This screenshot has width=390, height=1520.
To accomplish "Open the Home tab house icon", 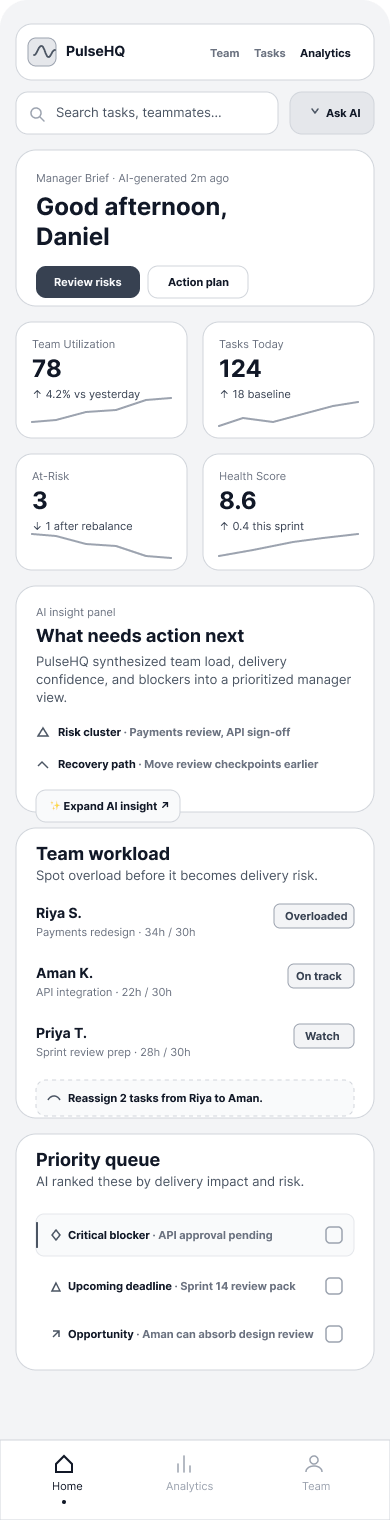I will (x=64, y=1464).
